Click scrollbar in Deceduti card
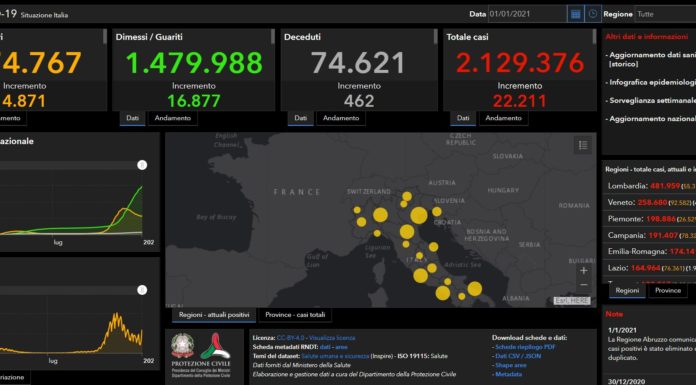This screenshot has height=385, width=696. 435,37
